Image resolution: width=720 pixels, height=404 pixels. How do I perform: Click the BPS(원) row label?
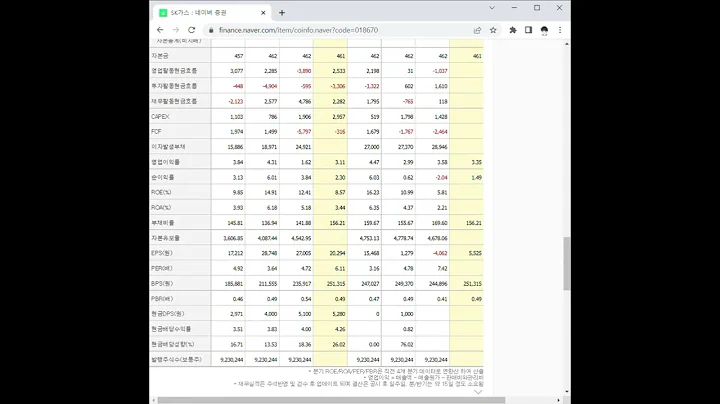pos(162,284)
